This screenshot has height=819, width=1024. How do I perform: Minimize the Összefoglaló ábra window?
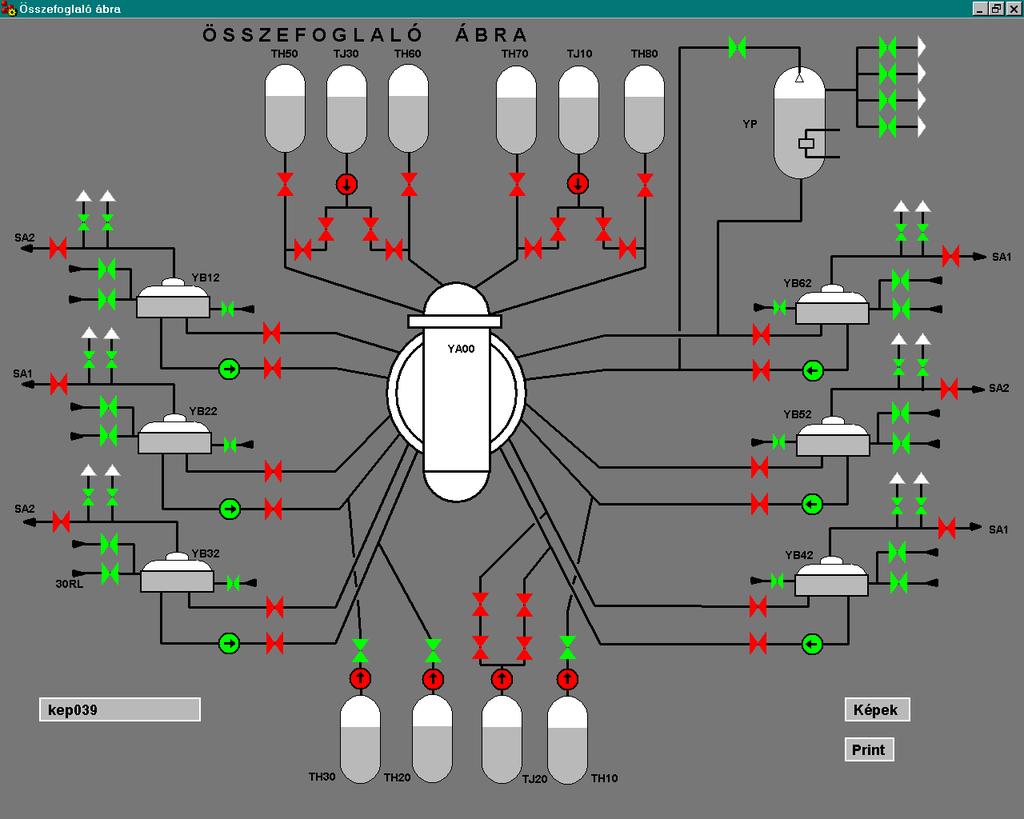point(979,8)
